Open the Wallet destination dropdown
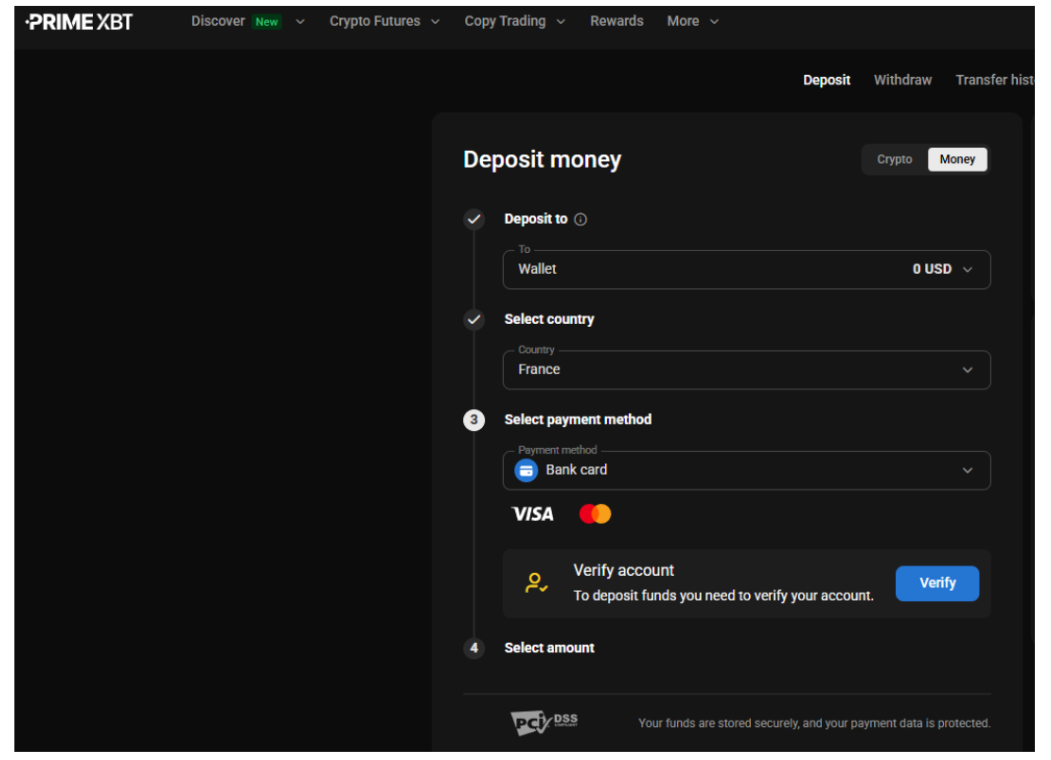Image resolution: width=1051 pixels, height=760 pixels. pos(747,269)
